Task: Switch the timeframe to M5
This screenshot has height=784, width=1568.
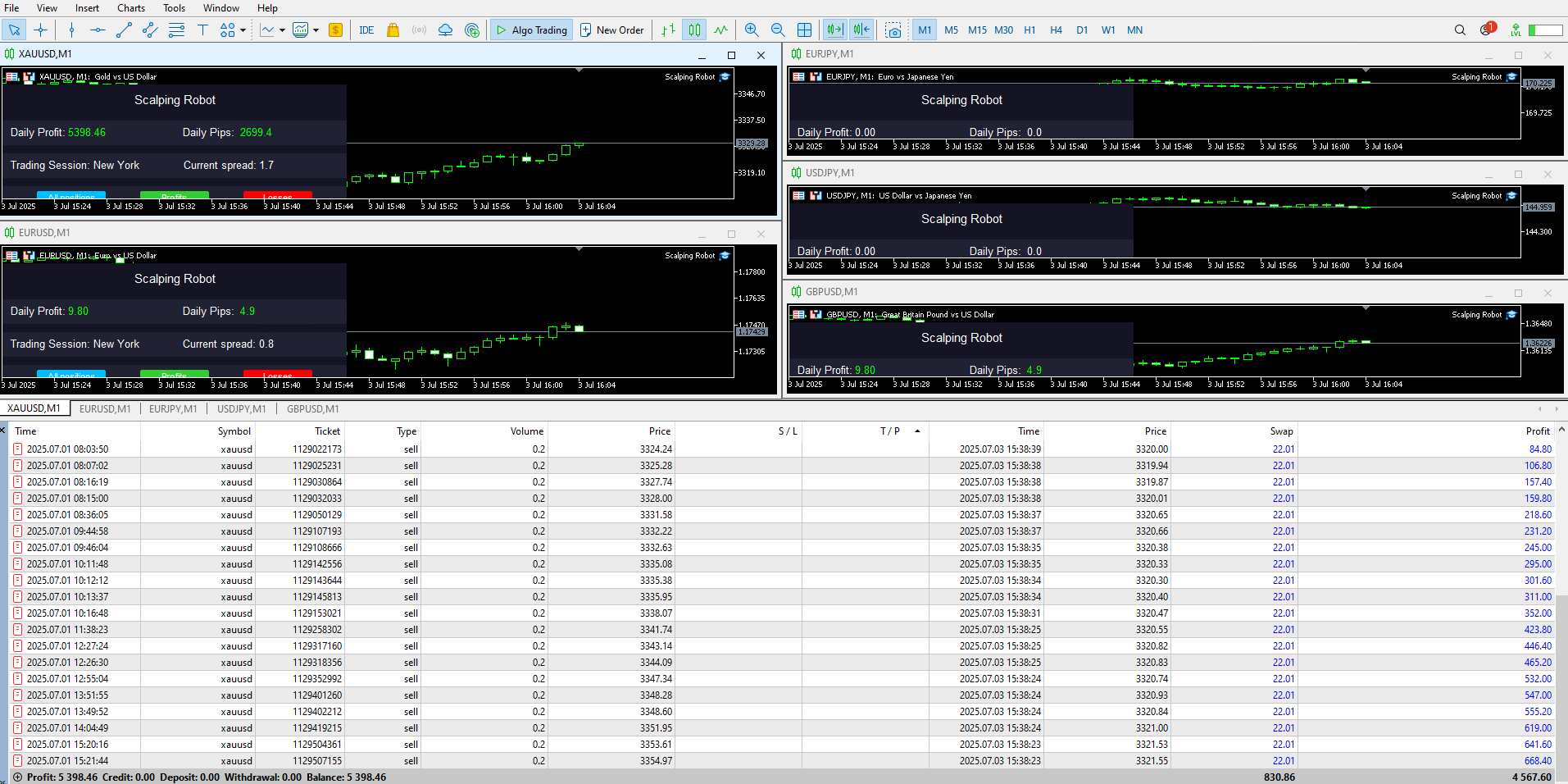Action: (x=951, y=30)
